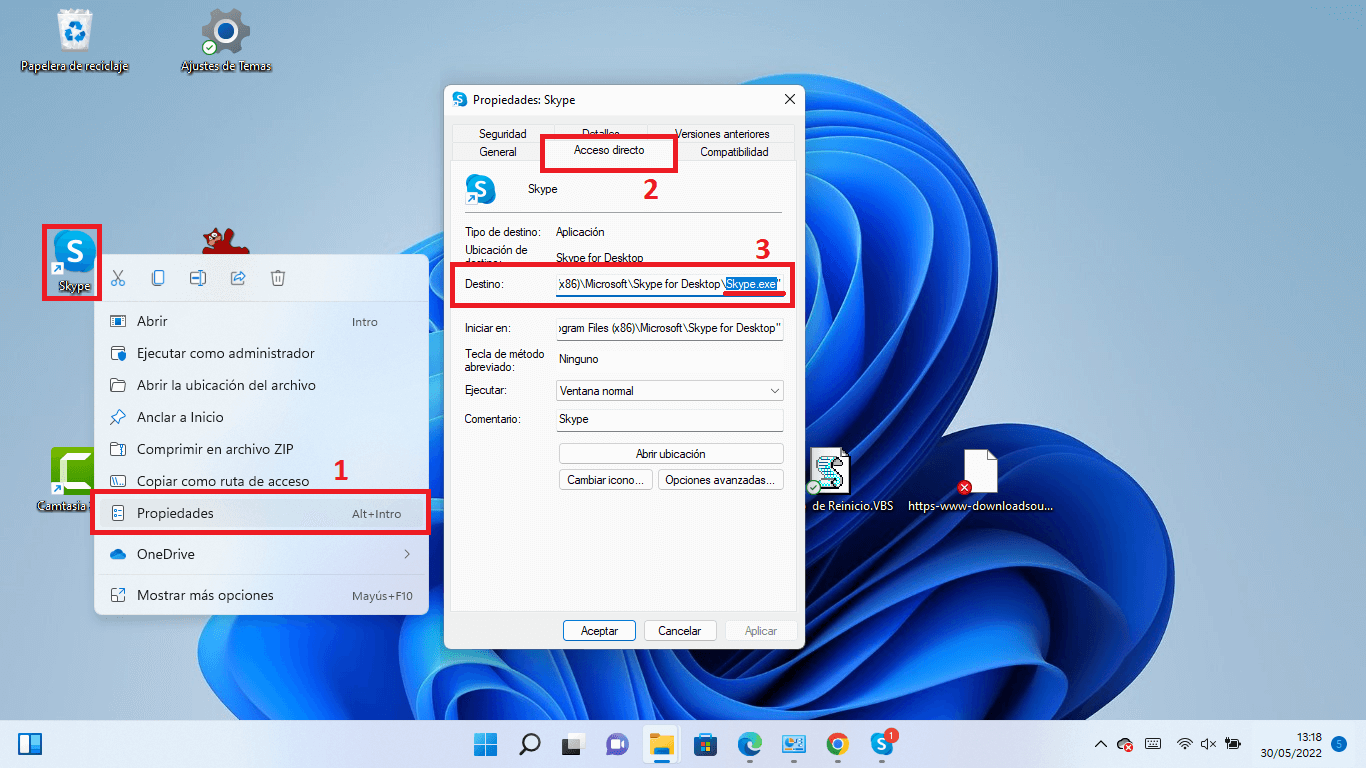
Task: Switch to the Seguridad tab
Action: point(502,134)
